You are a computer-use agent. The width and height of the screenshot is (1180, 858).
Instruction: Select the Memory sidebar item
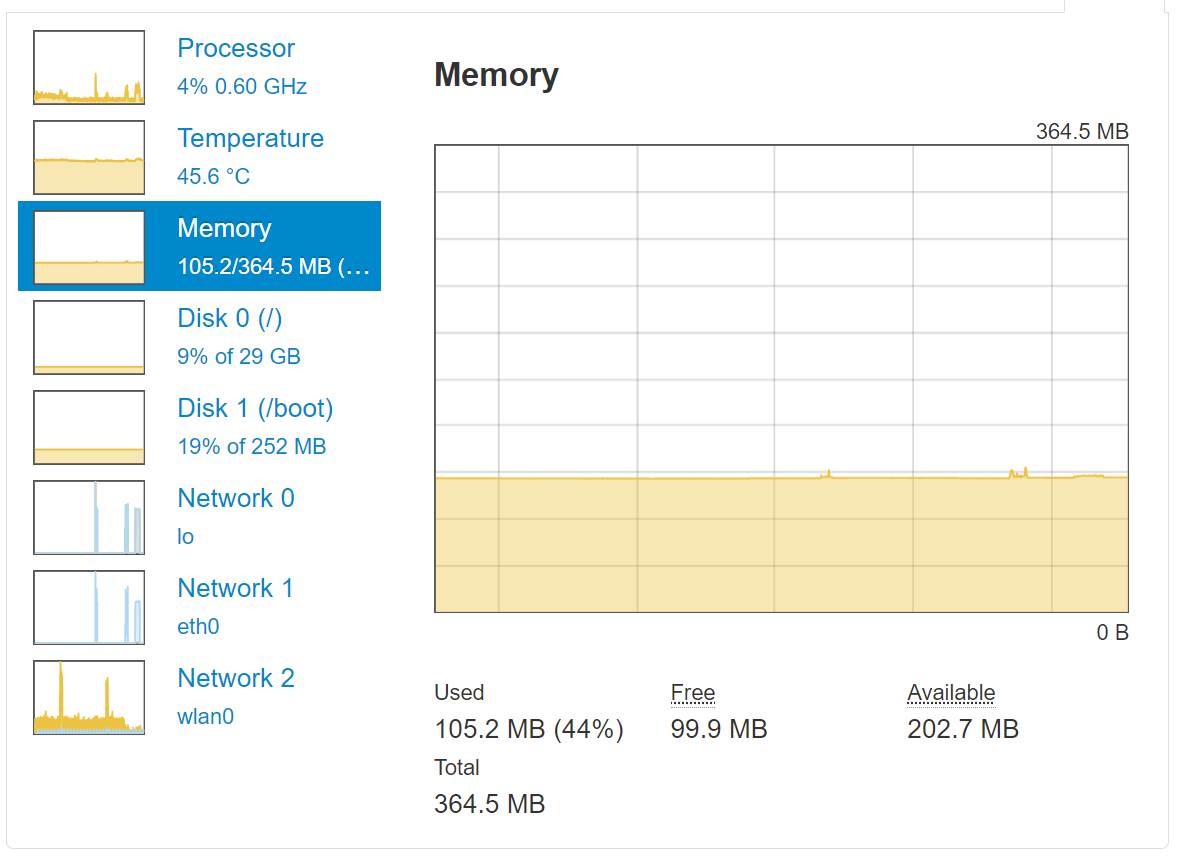[x=224, y=229]
